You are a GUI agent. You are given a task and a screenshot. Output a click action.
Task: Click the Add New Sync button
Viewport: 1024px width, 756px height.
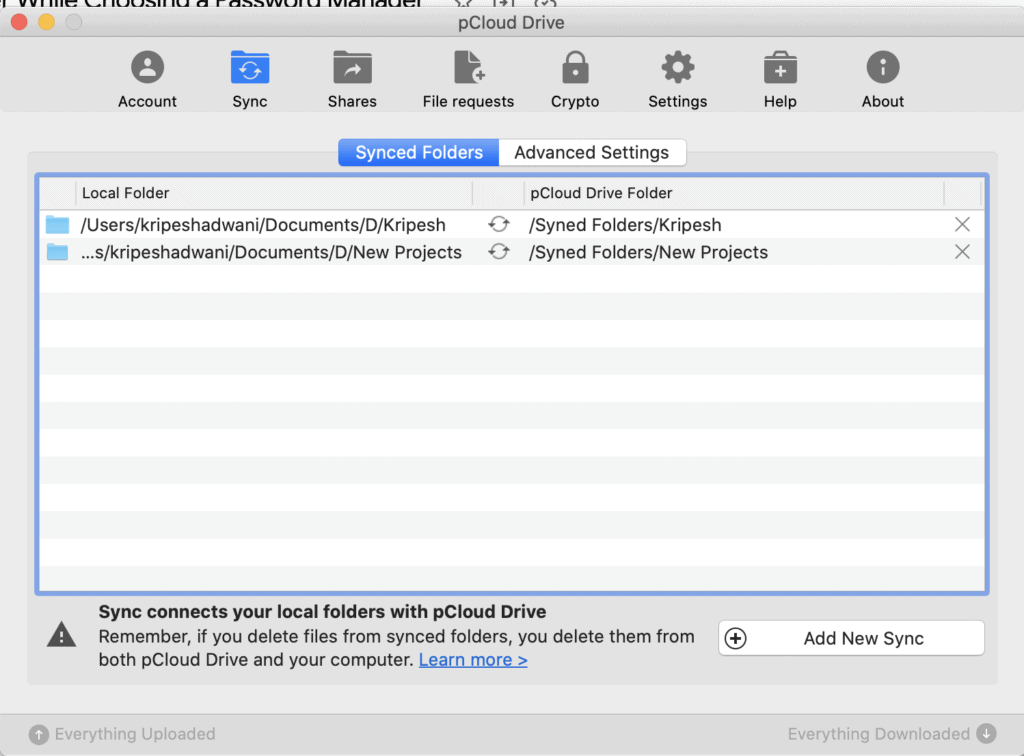tap(851, 638)
